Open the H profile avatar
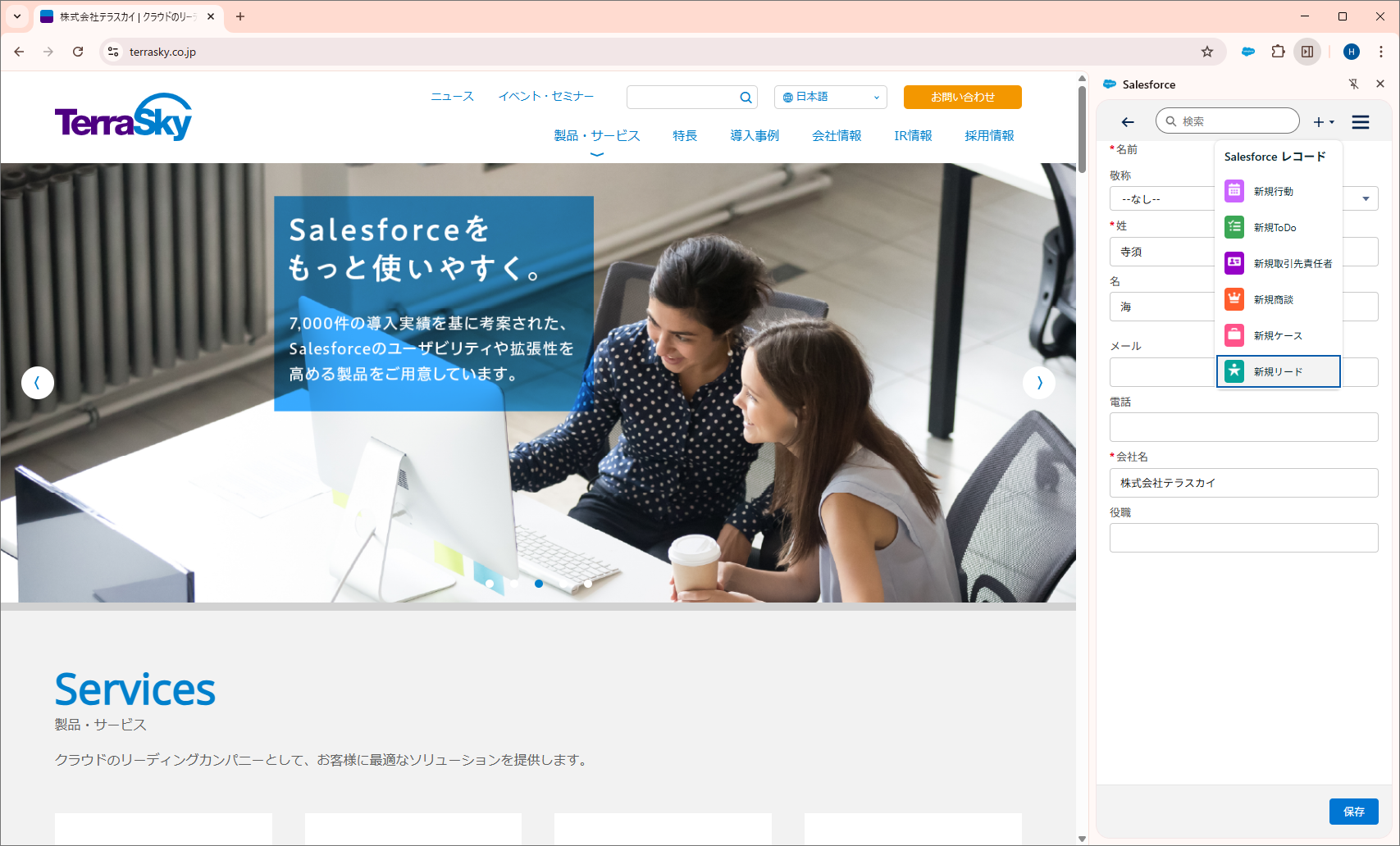The height and width of the screenshot is (846, 1400). tap(1352, 52)
